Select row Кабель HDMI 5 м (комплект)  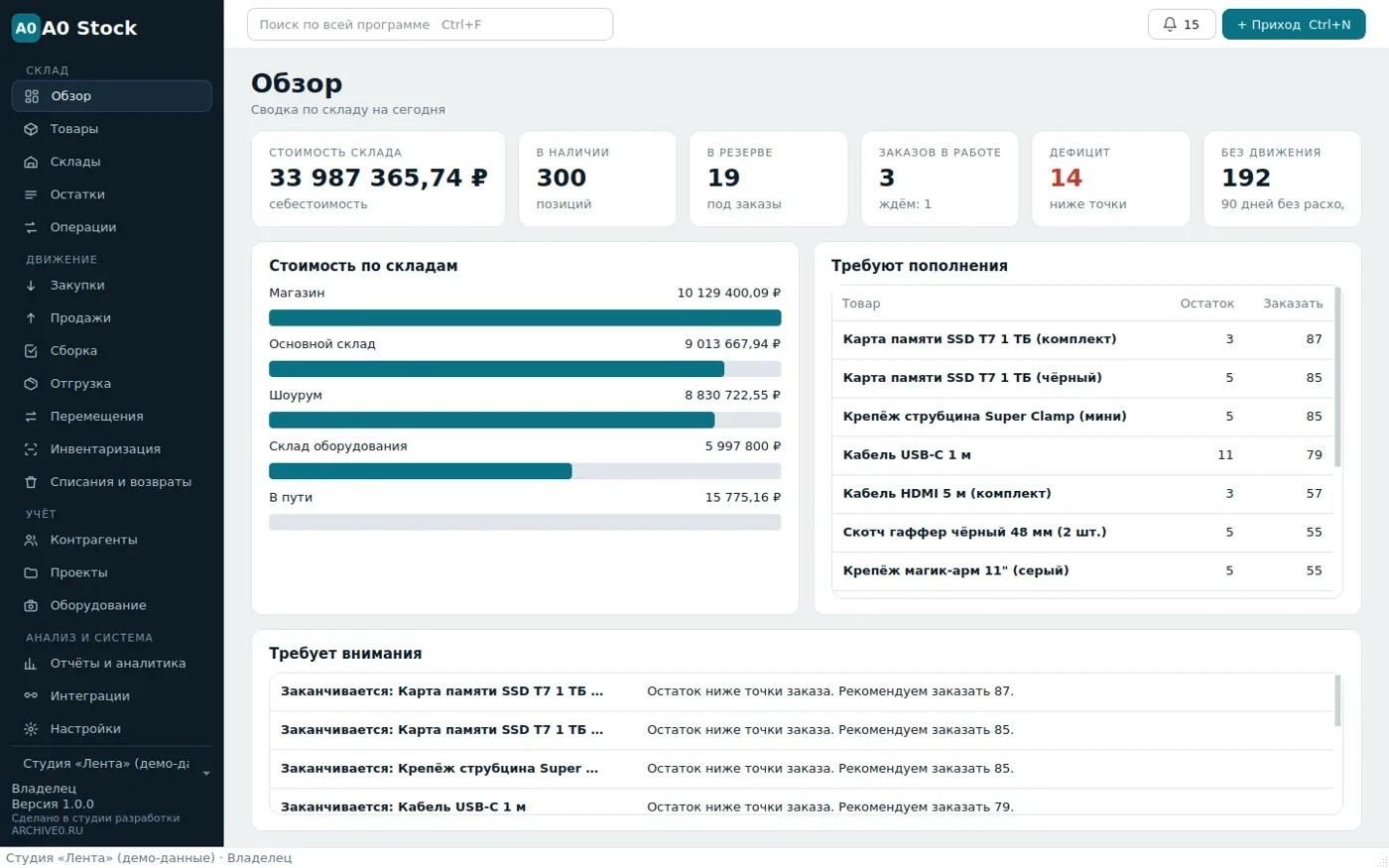pos(1083,494)
